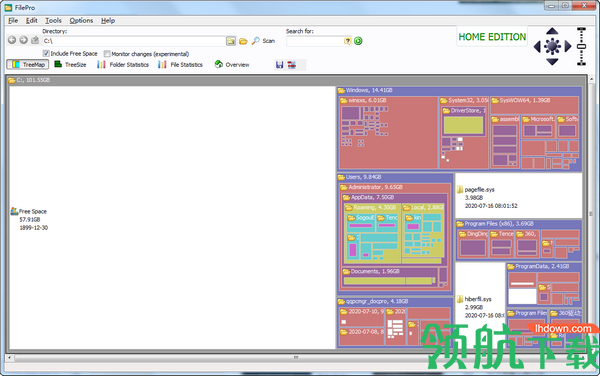Select the Documents, 1.96GB folder

[390, 276]
